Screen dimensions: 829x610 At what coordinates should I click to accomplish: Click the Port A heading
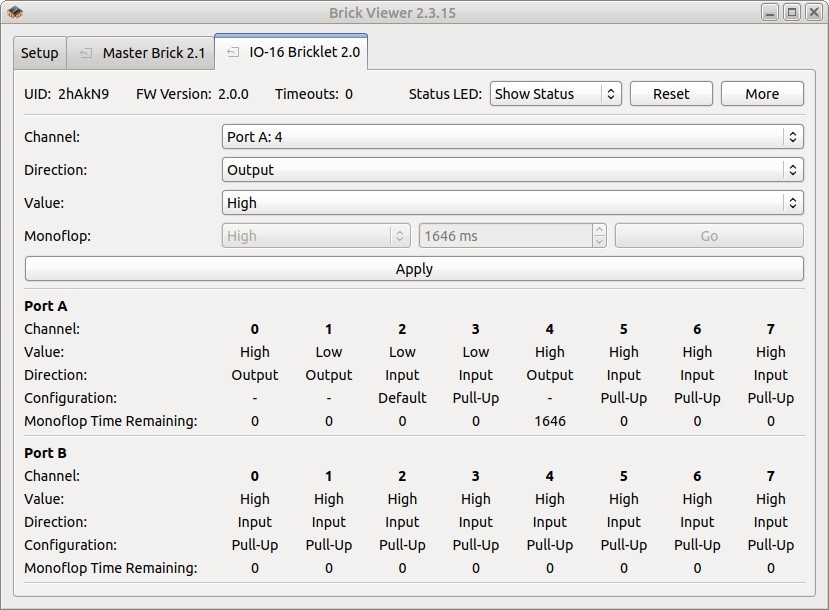45,306
